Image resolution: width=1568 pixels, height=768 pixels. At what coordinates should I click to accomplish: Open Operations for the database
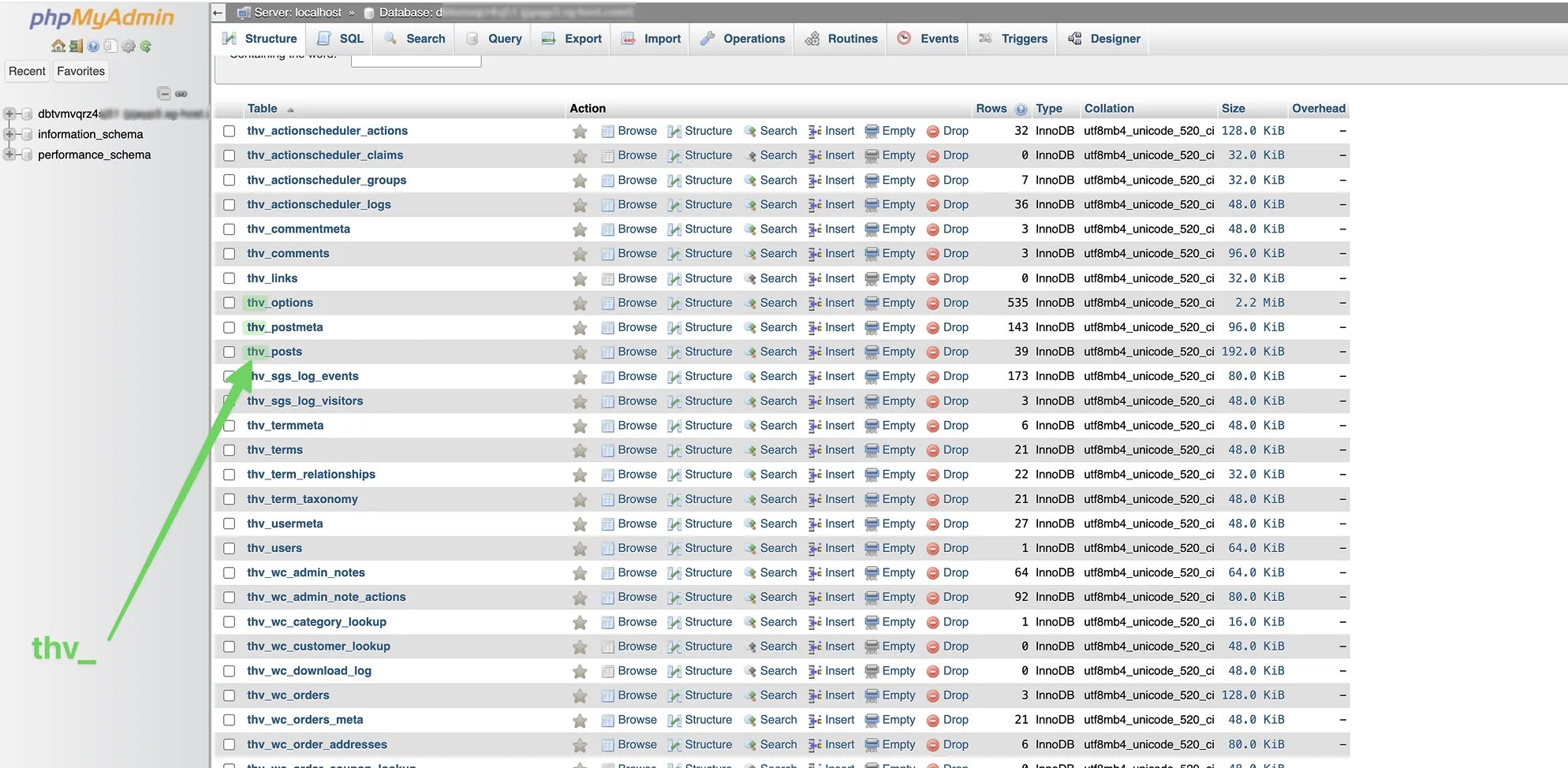coord(741,38)
